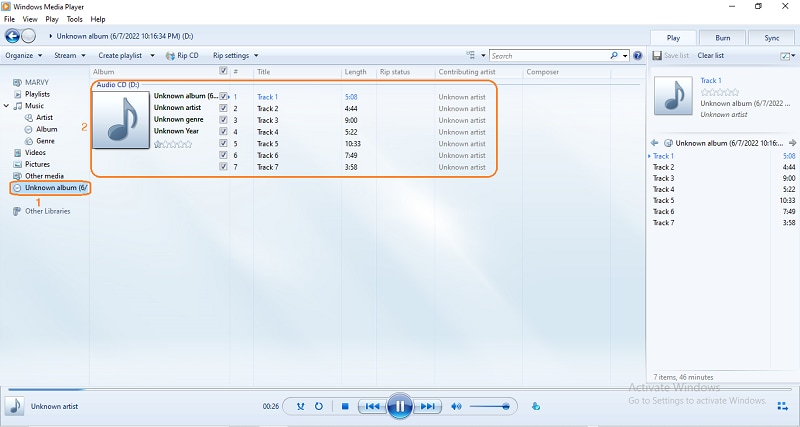Image resolution: width=800 pixels, height=427 pixels.
Task: Skip to the previous track
Action: 372,406
